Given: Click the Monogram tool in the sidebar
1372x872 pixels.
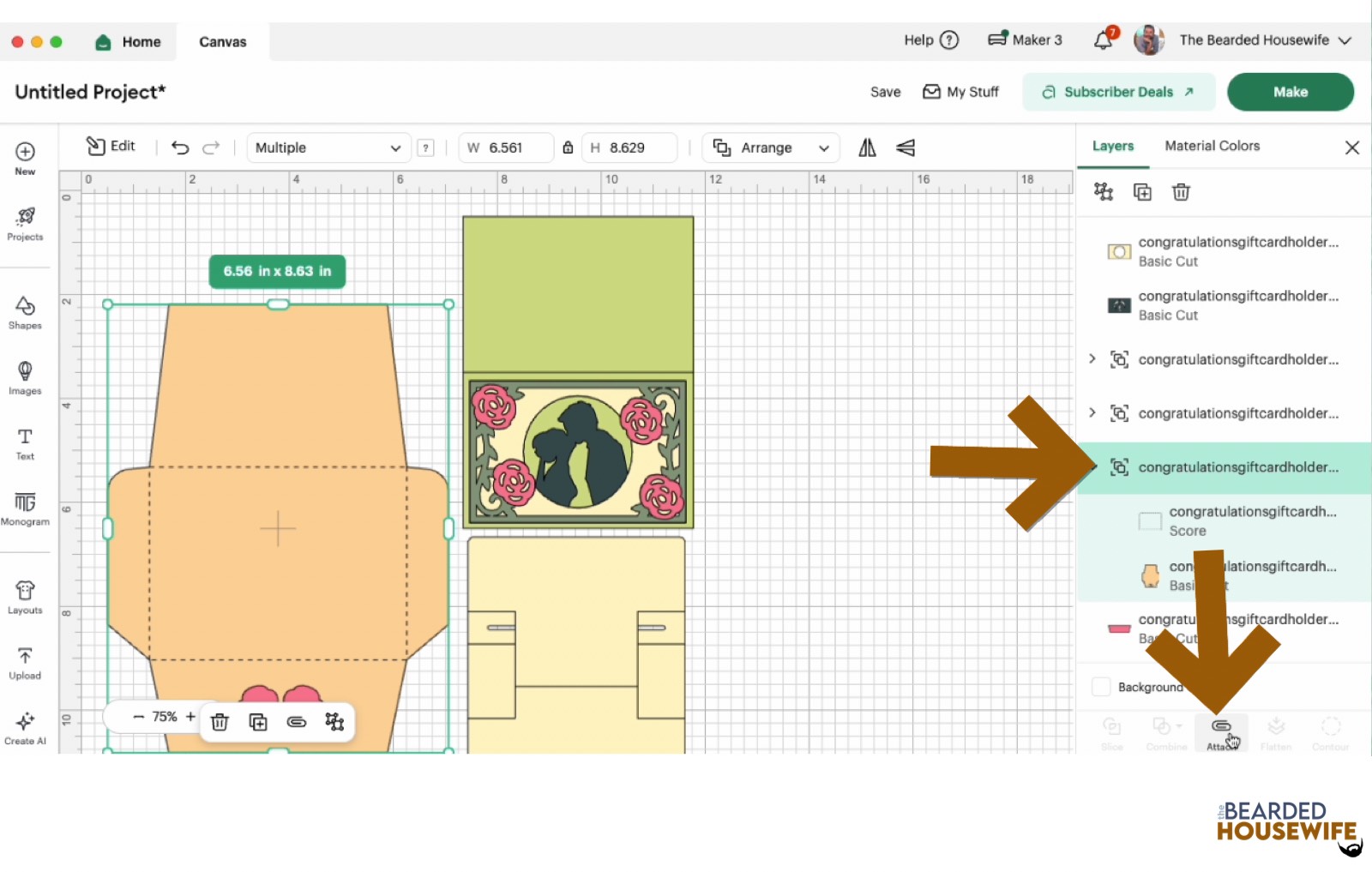Looking at the screenshot, I should point(25,508).
